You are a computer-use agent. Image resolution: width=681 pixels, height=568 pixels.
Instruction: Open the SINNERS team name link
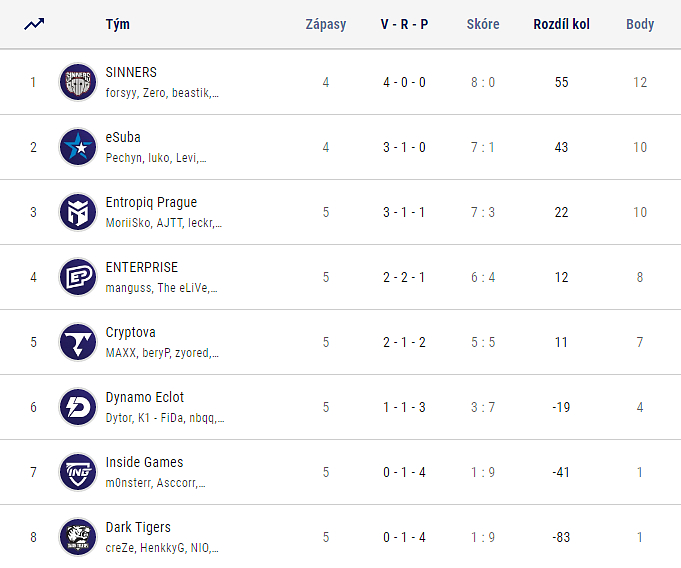pos(131,72)
